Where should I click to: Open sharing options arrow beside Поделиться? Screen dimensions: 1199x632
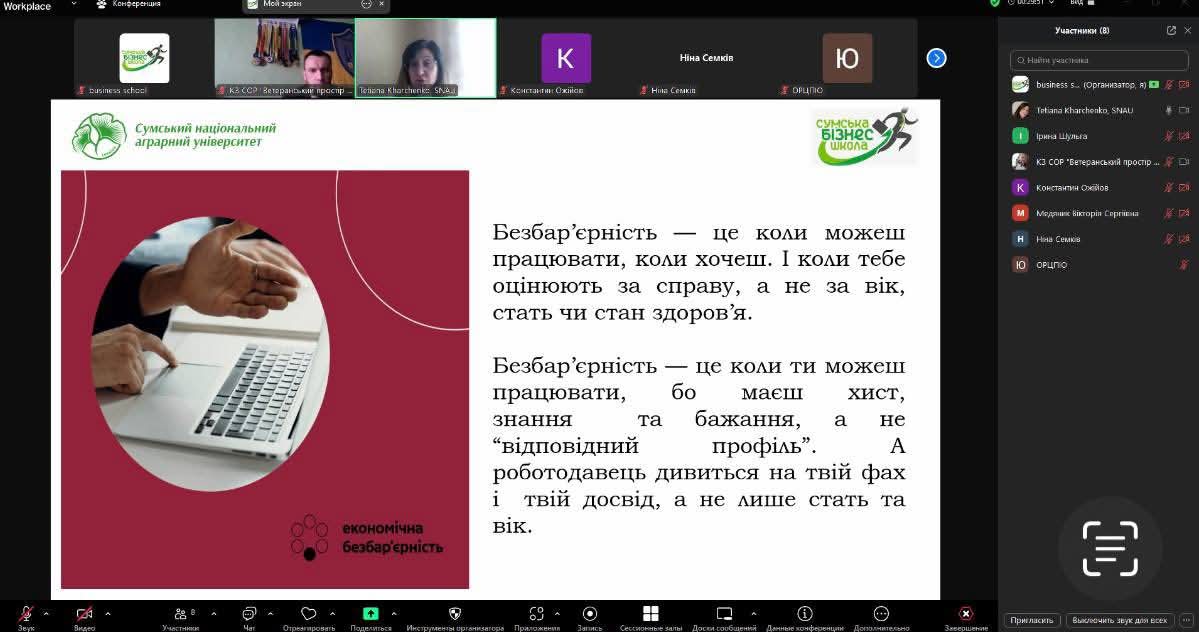[394, 613]
